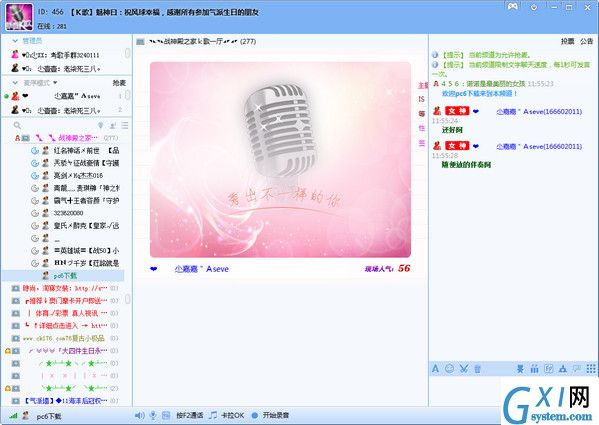The width and height of the screenshot is (599, 425).
Task: Click 开始录音 to start recording
Action: tap(276, 415)
